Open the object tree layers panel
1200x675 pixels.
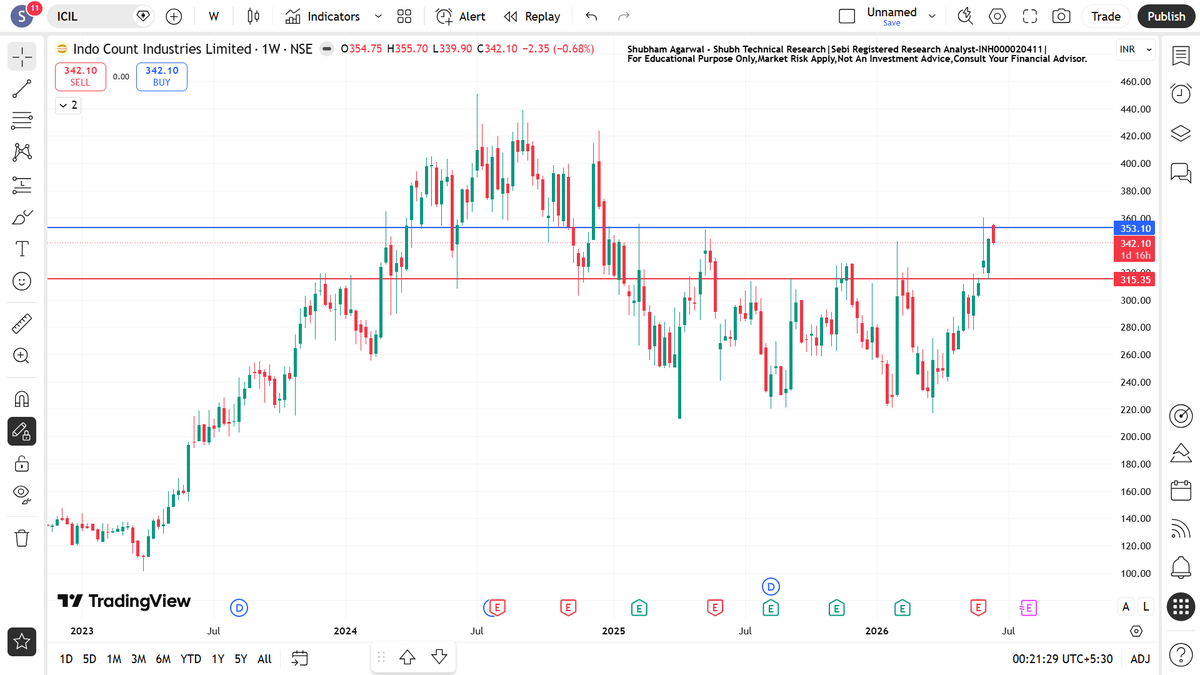[1180, 133]
